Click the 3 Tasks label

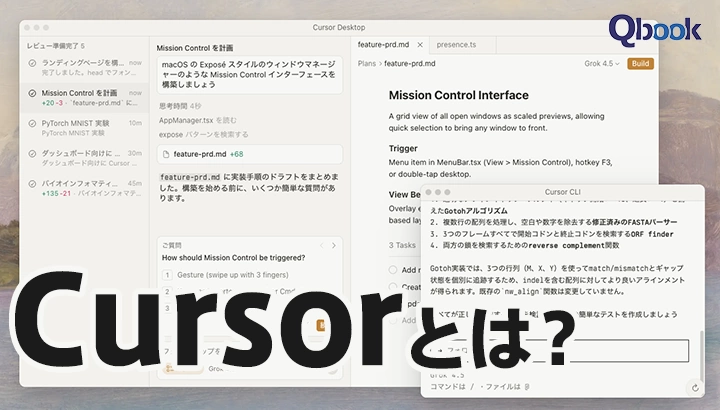(x=402, y=245)
